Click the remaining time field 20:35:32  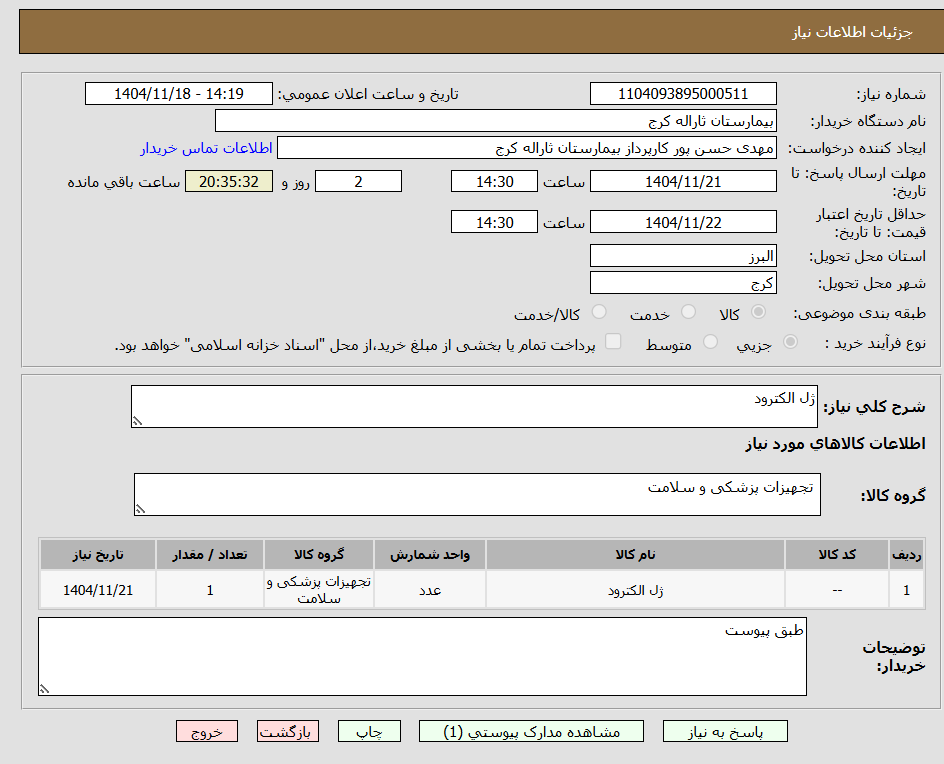(x=229, y=181)
